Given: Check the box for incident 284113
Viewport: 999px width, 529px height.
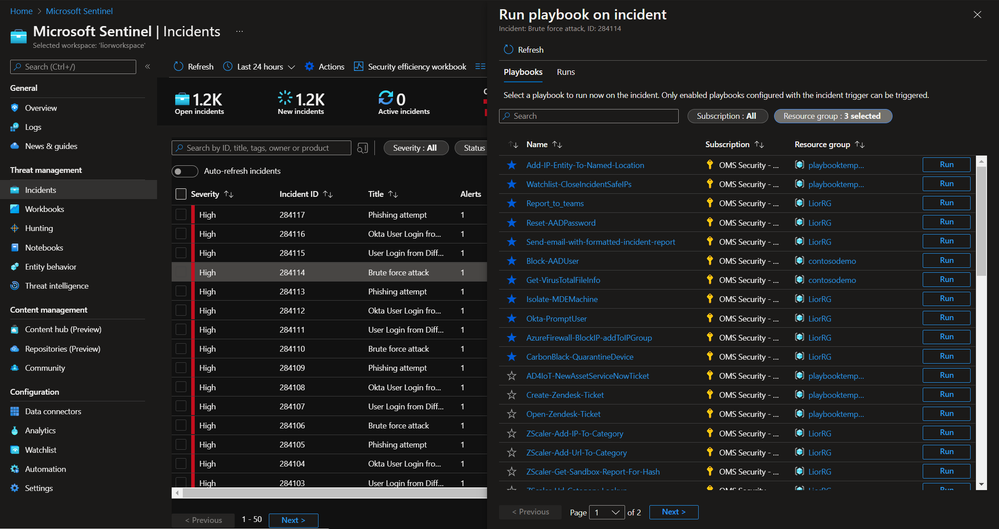Looking at the screenshot, I should coord(181,291).
